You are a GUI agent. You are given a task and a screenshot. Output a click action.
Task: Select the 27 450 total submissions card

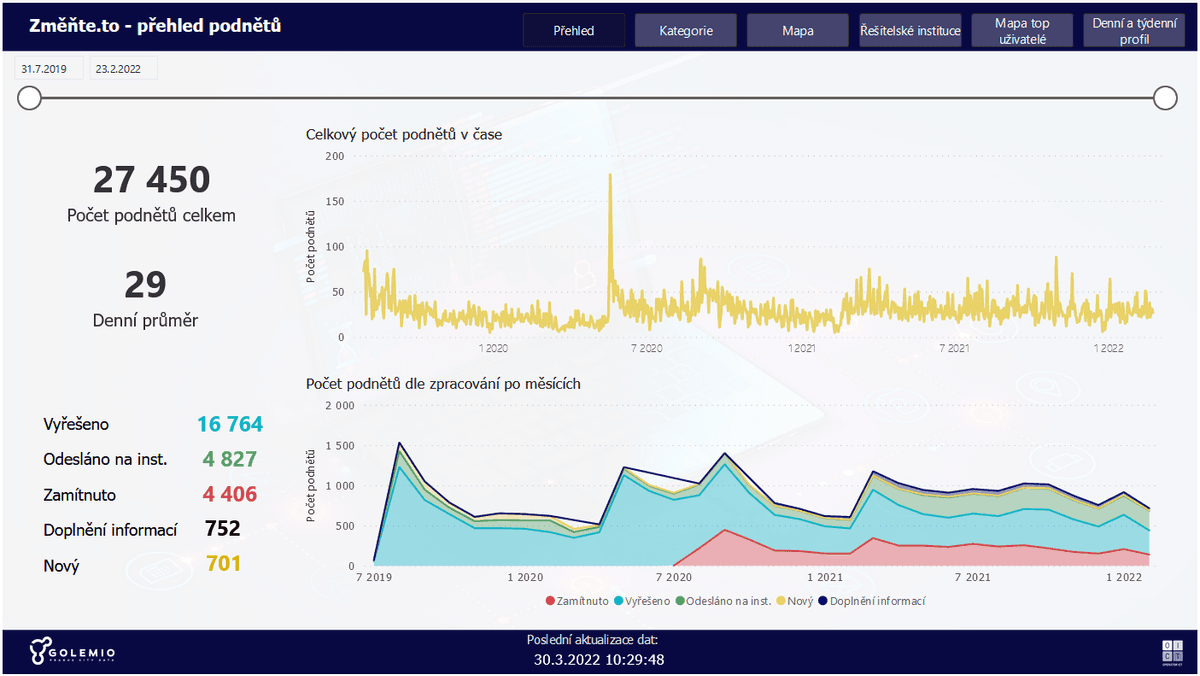click(152, 180)
